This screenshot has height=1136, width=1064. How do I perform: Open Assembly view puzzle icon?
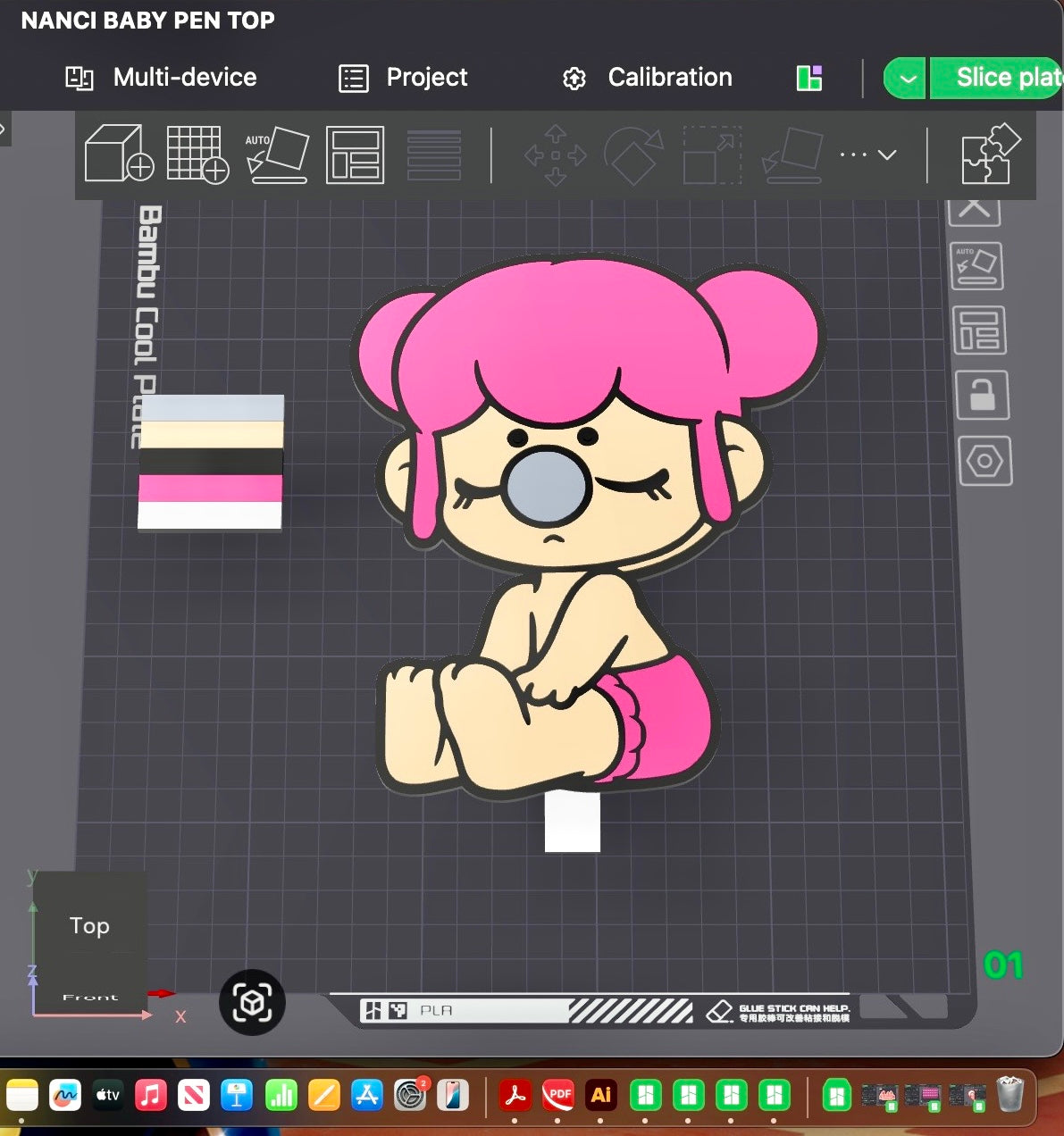990,155
